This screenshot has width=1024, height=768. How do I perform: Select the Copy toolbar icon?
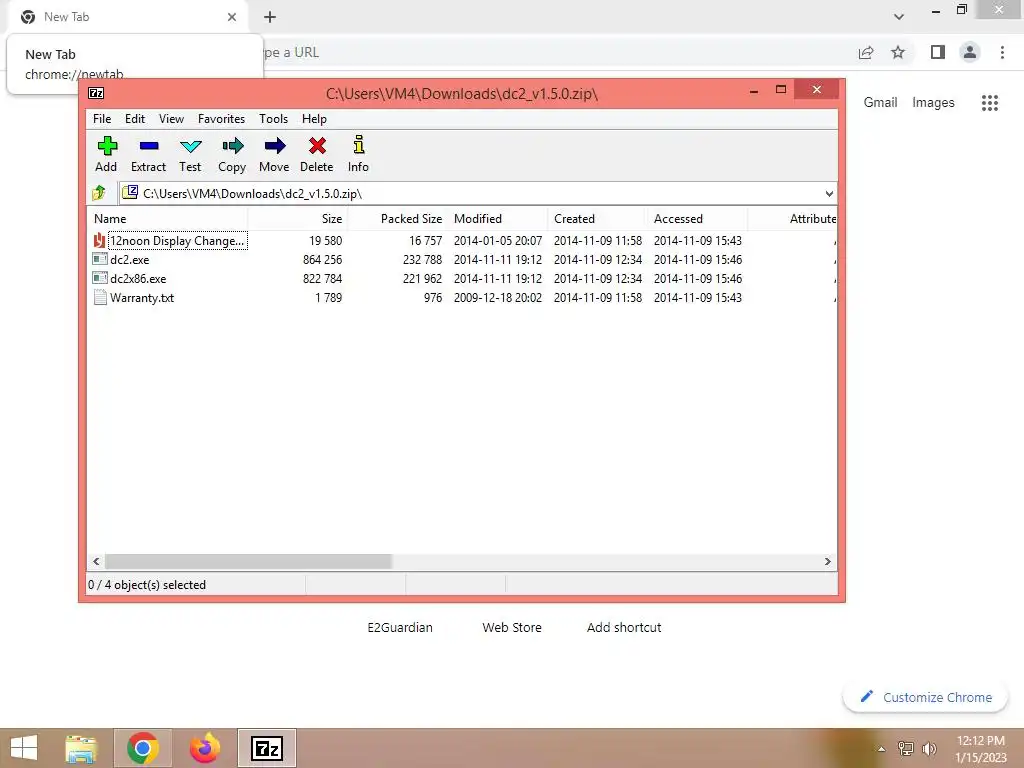[x=232, y=146]
